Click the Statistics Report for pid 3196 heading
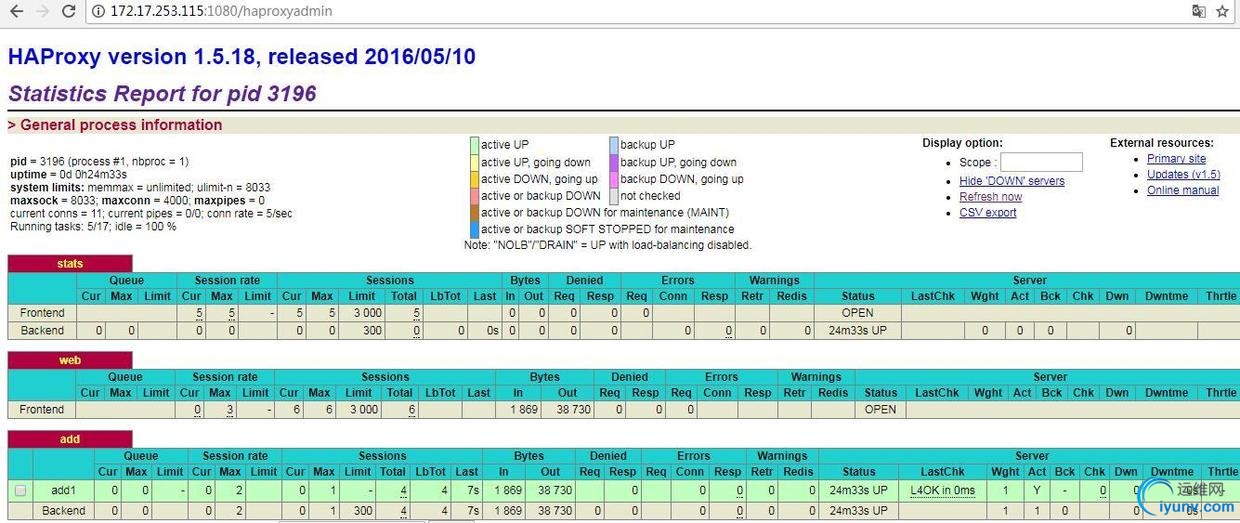This screenshot has height=523, width=1240. tap(162, 94)
